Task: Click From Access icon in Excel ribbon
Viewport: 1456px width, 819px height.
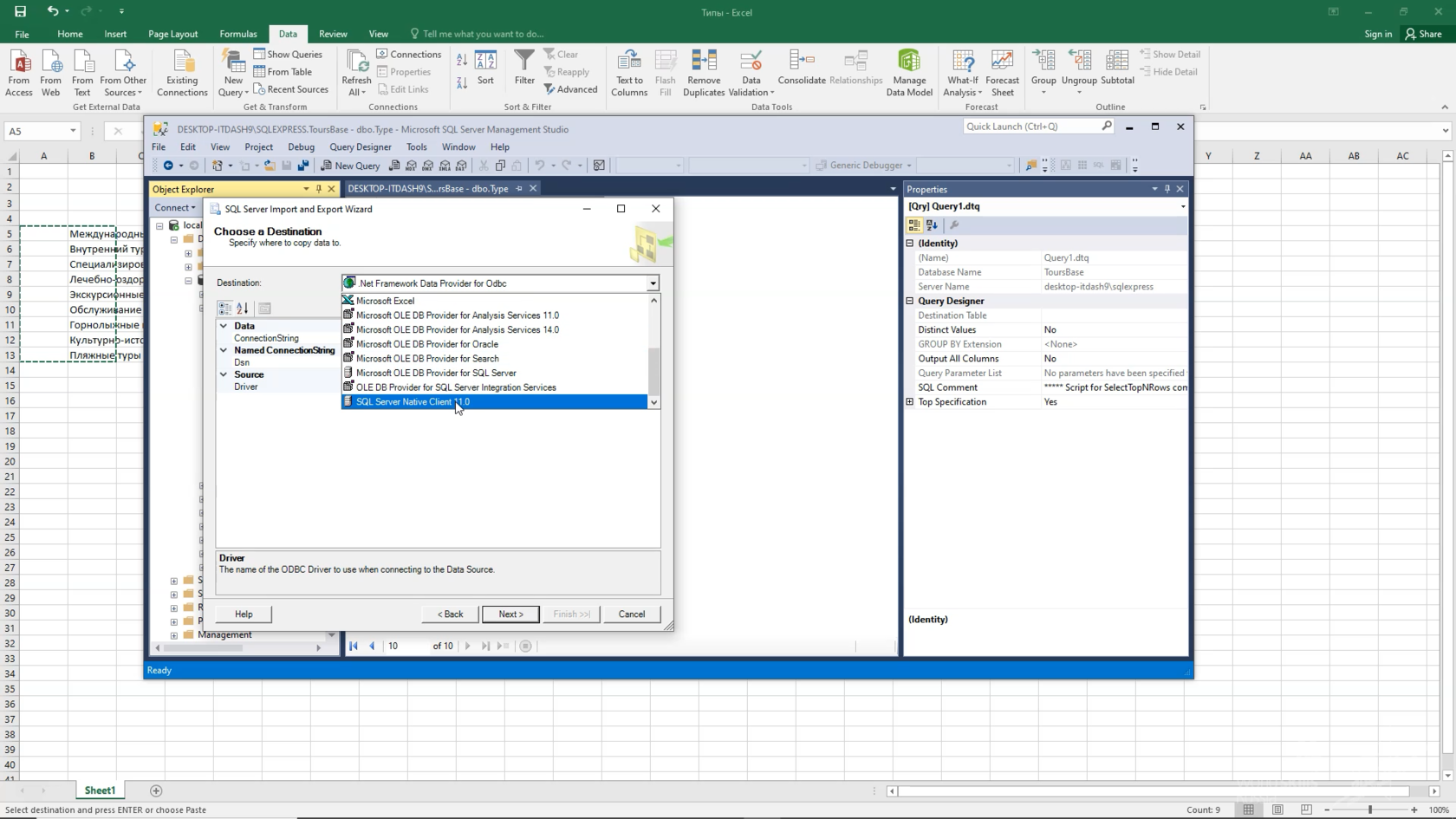Action: click(x=19, y=73)
